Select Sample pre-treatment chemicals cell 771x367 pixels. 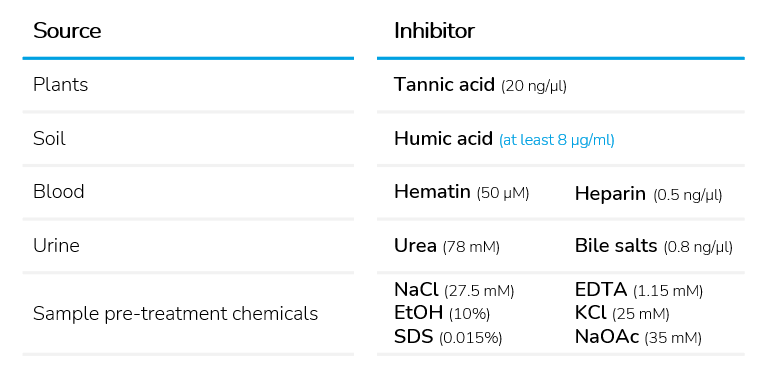[x=176, y=313]
